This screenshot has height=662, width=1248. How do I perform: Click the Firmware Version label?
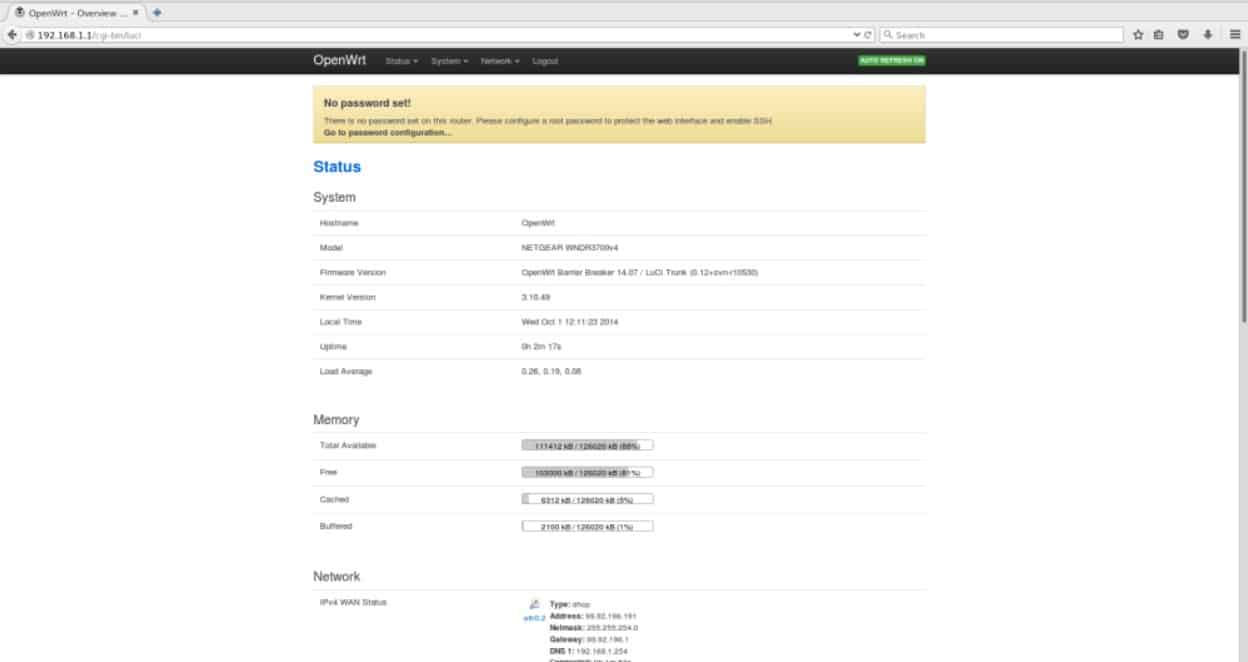coord(352,272)
